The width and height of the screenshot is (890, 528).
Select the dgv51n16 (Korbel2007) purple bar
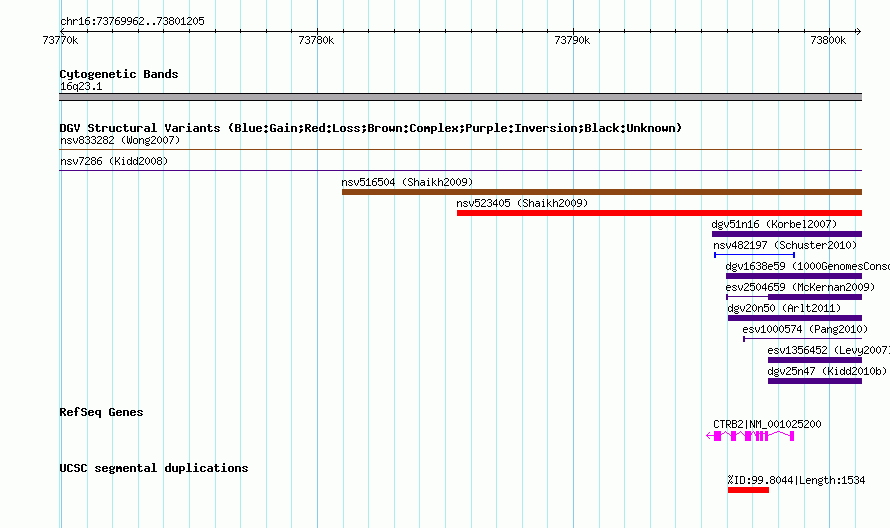point(787,234)
